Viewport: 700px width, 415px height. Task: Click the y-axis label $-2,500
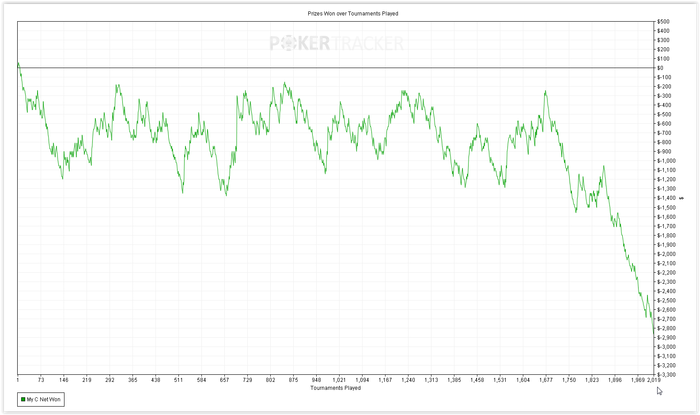666,300
